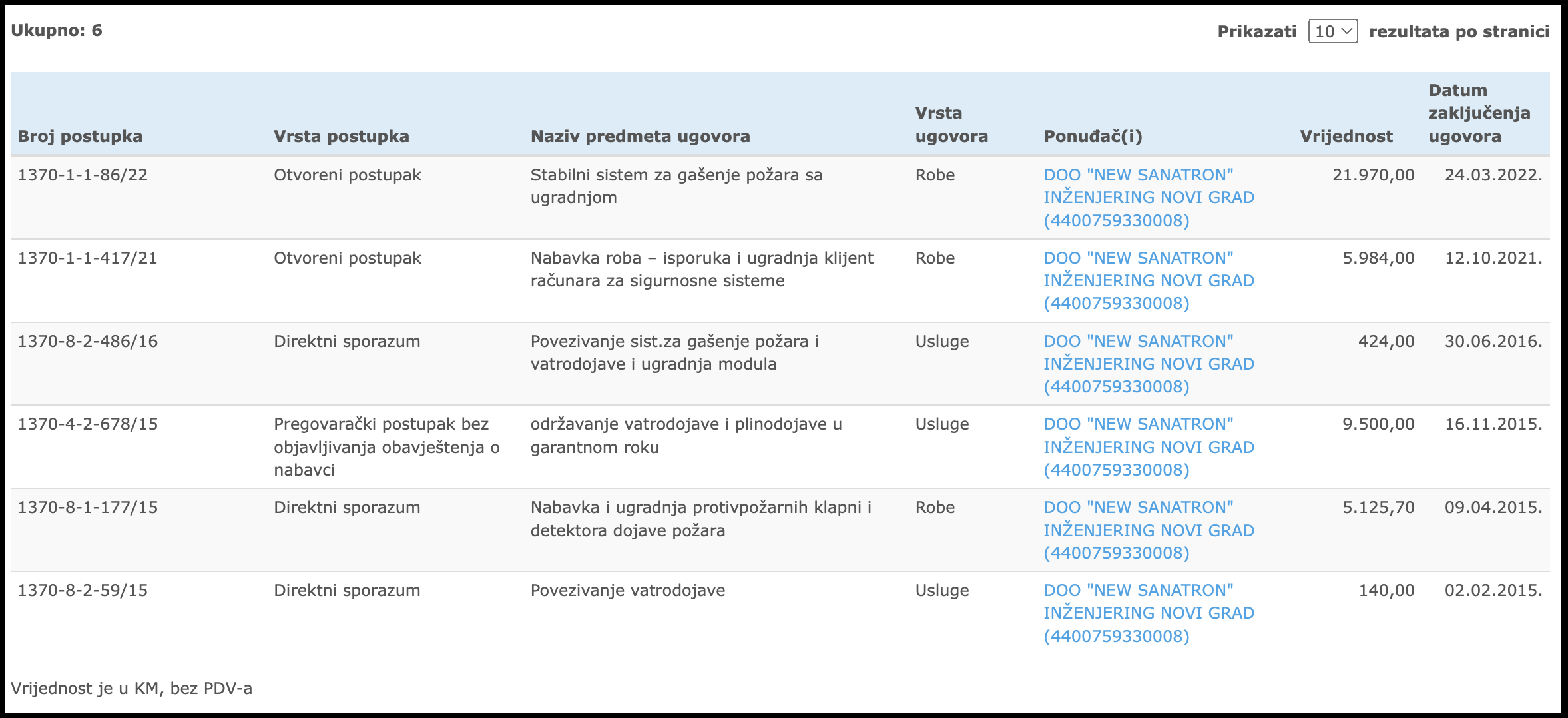Sort by the Broj postupka column header
This screenshot has height=718, width=1568.
pos(80,136)
